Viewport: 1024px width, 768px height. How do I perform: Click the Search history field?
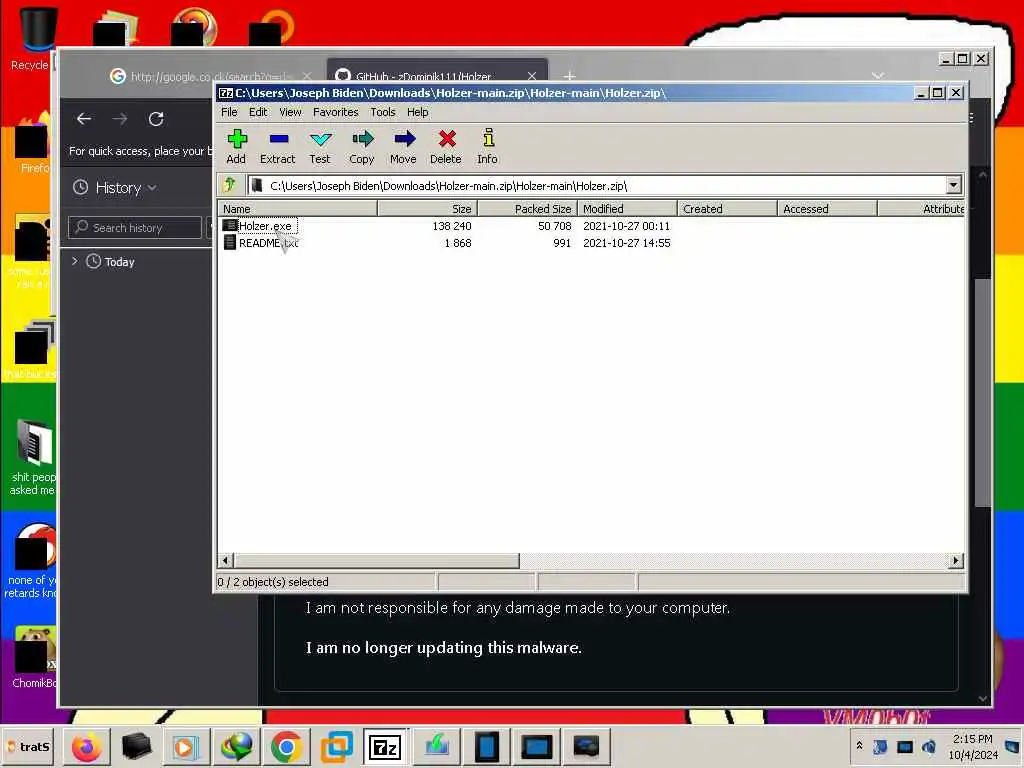(x=135, y=228)
